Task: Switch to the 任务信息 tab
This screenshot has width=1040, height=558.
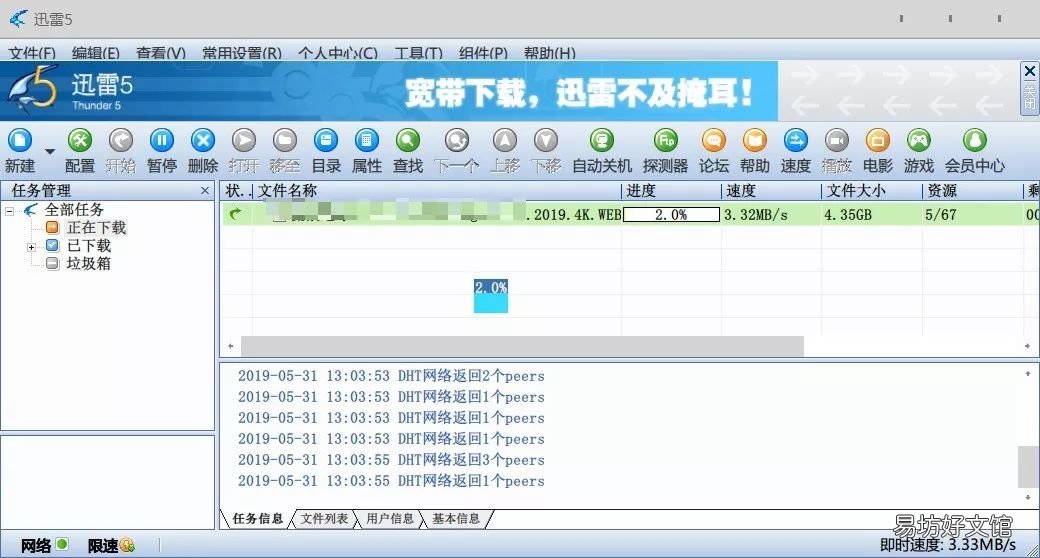Action: point(257,519)
